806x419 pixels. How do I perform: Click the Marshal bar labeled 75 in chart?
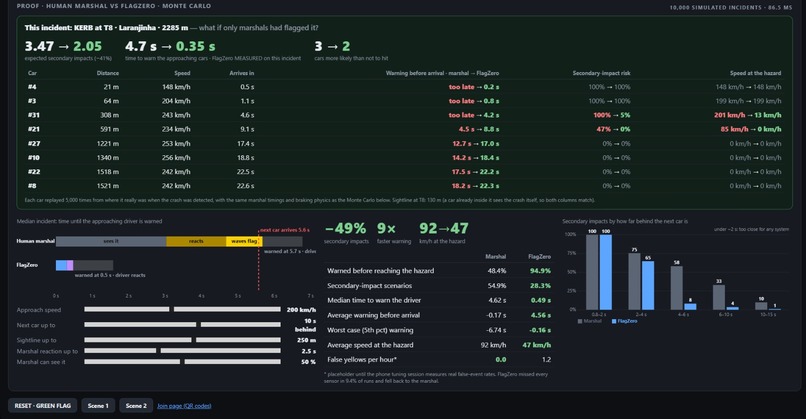pos(634,281)
